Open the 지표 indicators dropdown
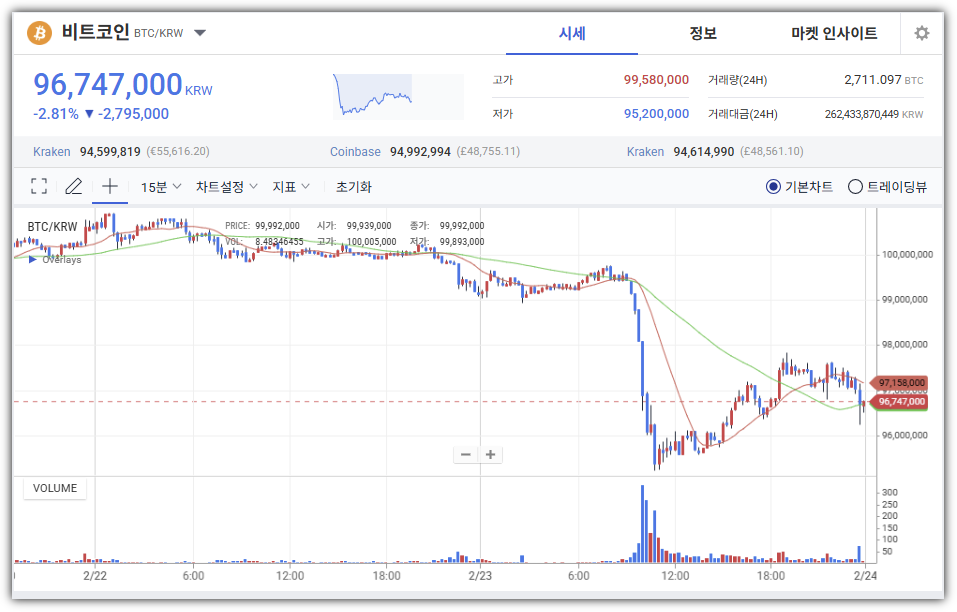This screenshot has width=957, height=612. pyautogui.click(x=290, y=186)
